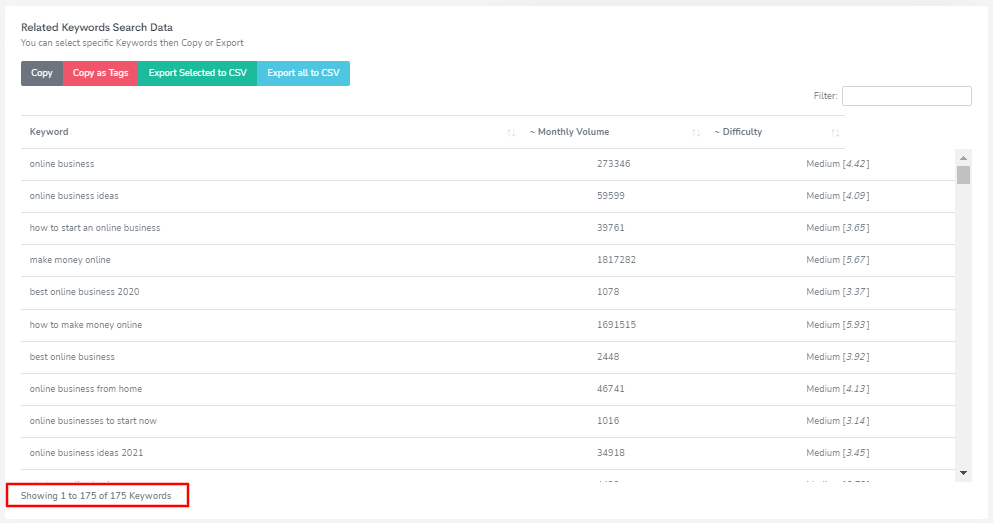The width and height of the screenshot is (993, 523).
Task: Click the table scrollbar down arrow
Action: pyautogui.click(x=963, y=473)
